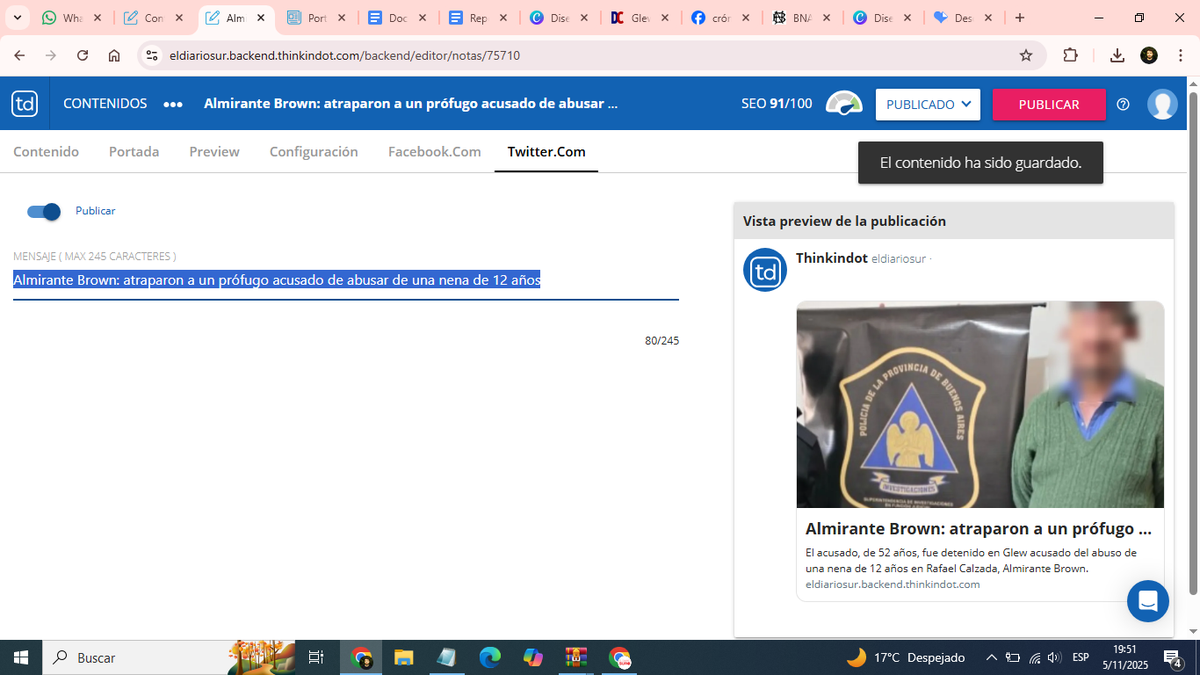Viewport: 1200px width, 675px height.
Task: Open the three-dots menu beside CONTENIDOS
Action: click(x=173, y=104)
